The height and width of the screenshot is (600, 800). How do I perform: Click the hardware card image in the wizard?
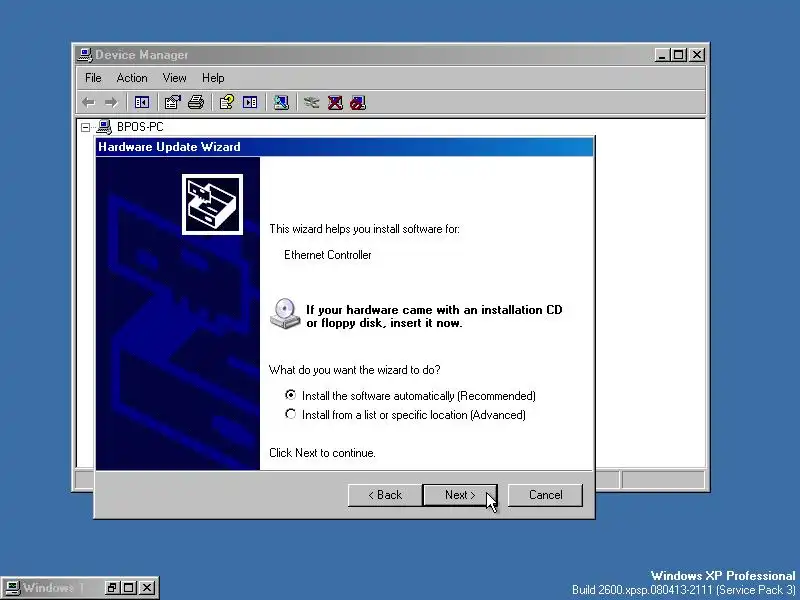pyautogui.click(x=212, y=205)
